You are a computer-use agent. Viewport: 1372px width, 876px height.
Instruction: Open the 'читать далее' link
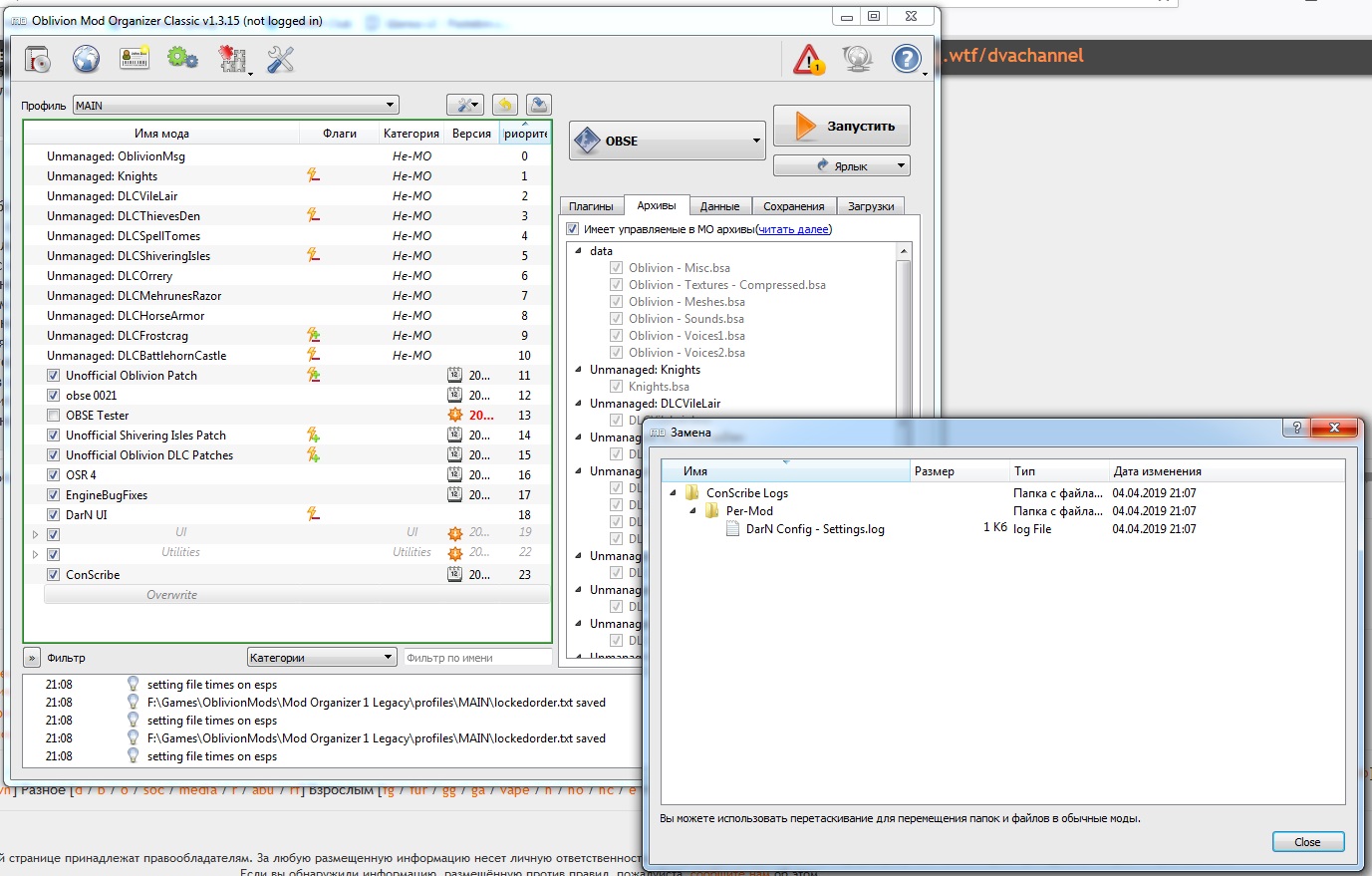(x=793, y=229)
